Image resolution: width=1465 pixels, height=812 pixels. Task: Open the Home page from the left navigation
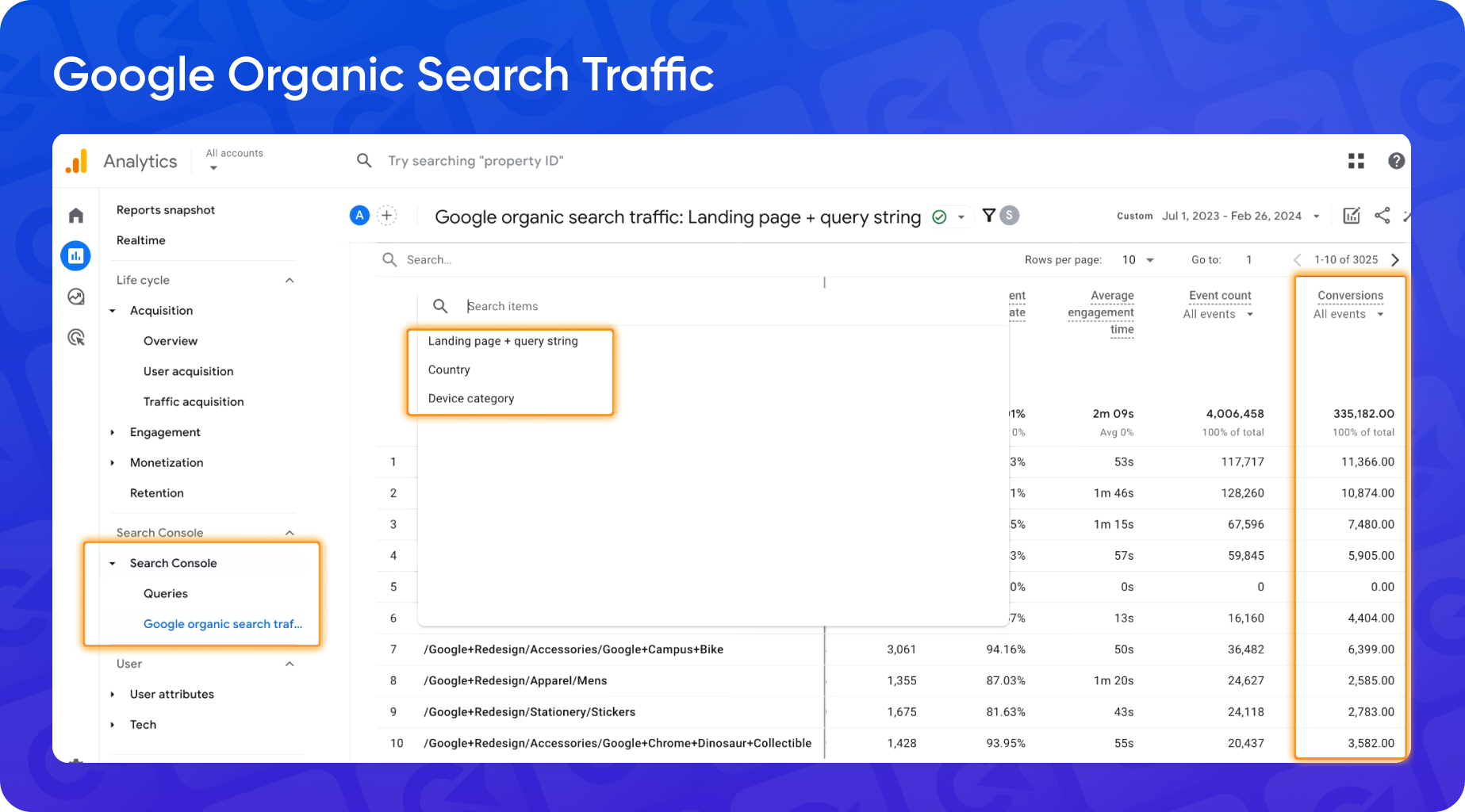point(75,215)
